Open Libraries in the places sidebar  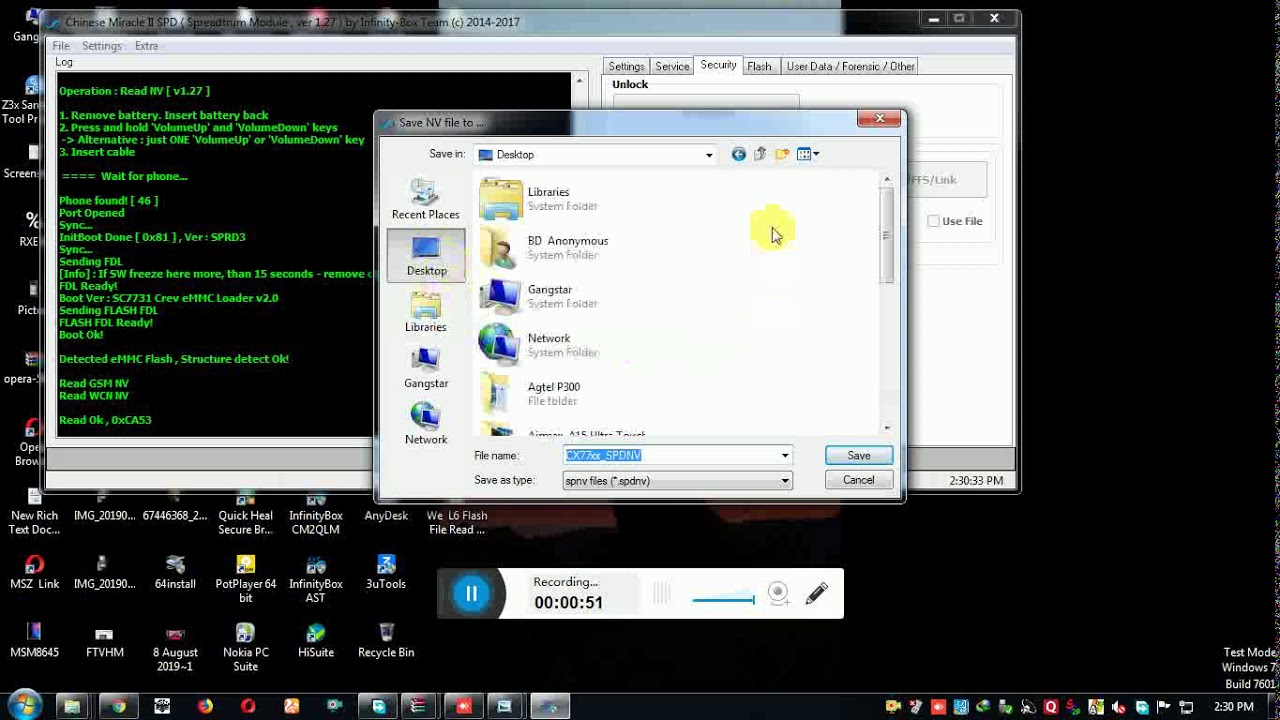426,313
